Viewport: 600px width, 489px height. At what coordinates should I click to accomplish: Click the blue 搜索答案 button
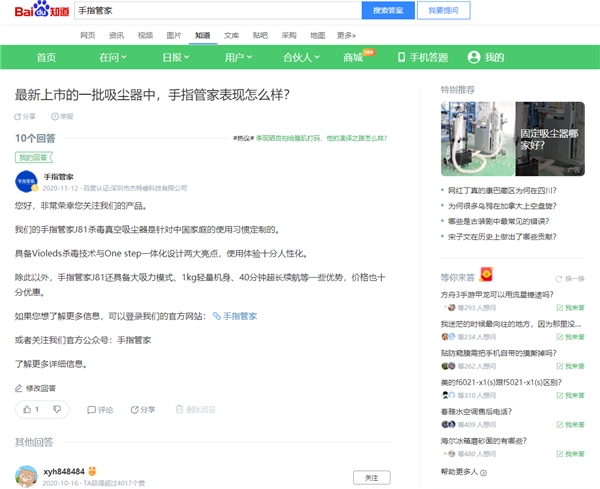[388, 10]
